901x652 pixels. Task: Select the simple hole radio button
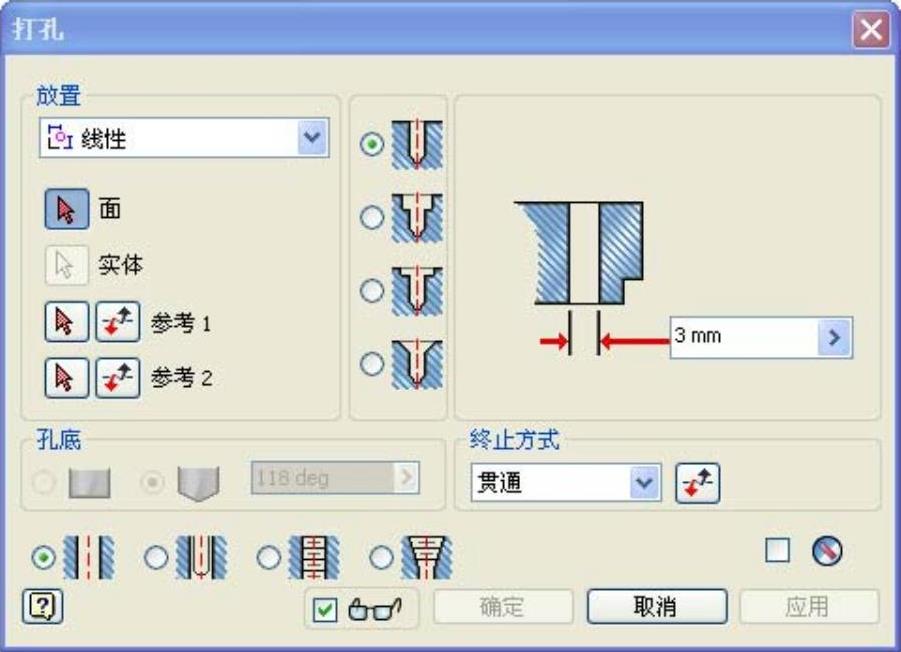pyautogui.click(x=44, y=557)
